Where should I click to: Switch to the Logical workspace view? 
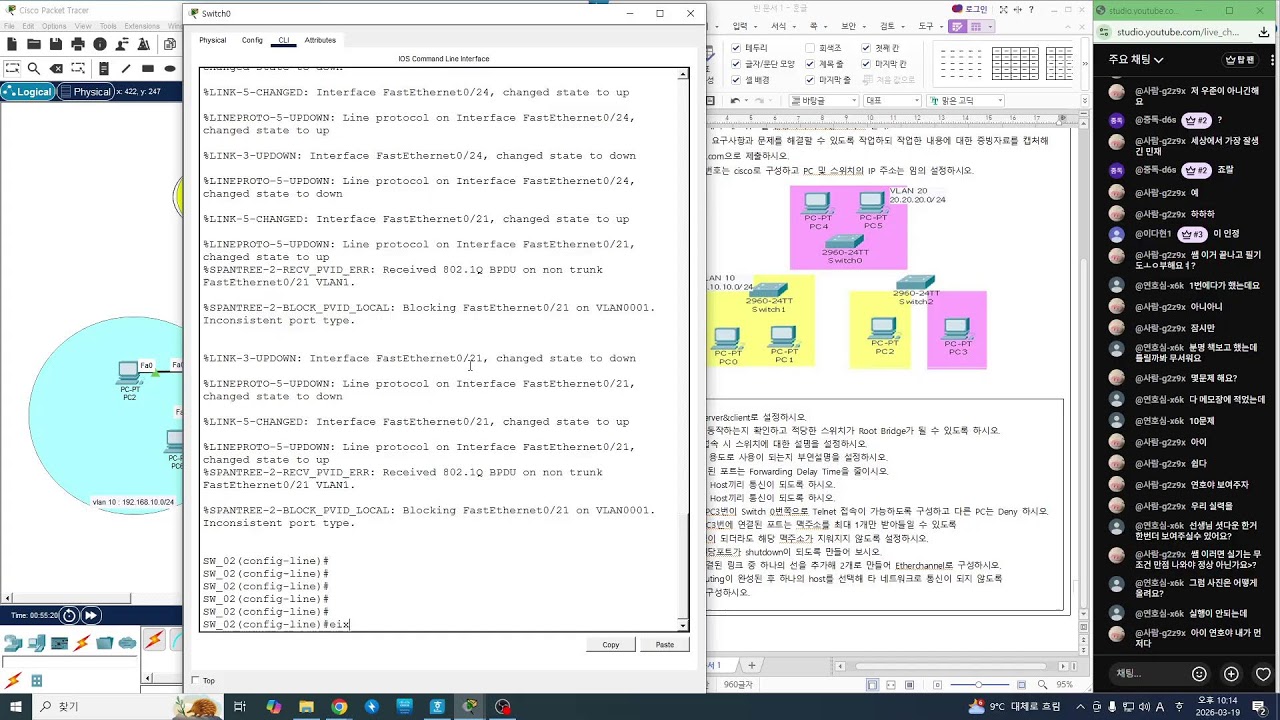28,92
